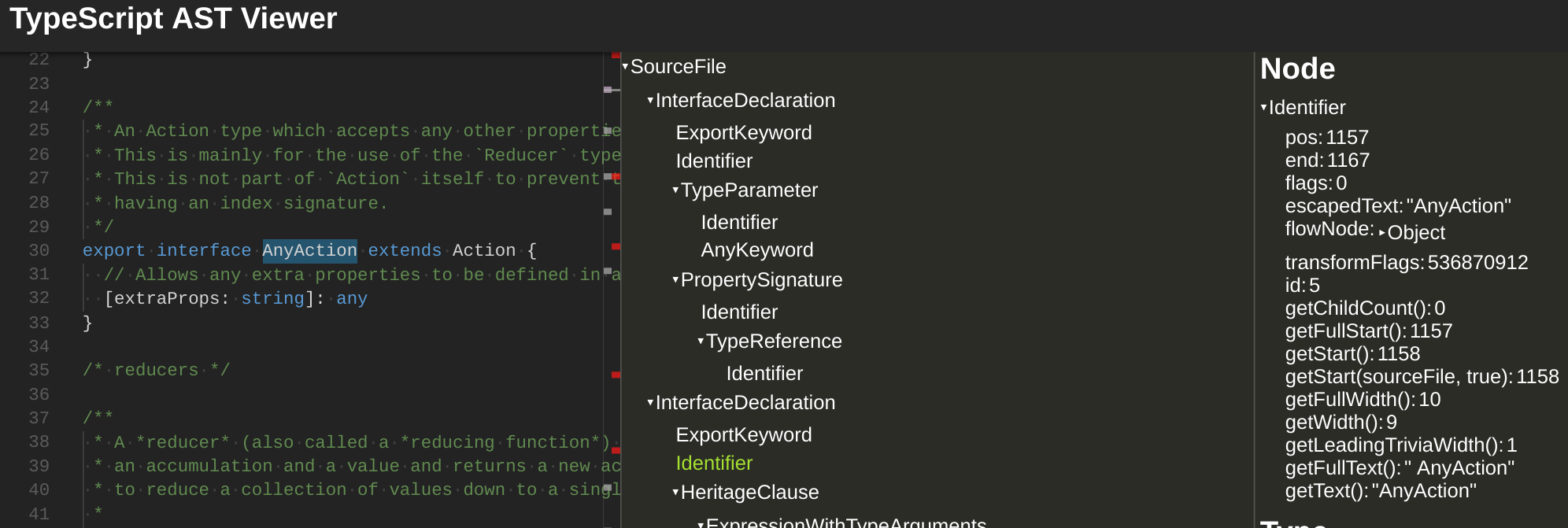Click the 'string' type on line 32
Screen dimensions: 1568x528
pyautogui.click(x=272, y=298)
